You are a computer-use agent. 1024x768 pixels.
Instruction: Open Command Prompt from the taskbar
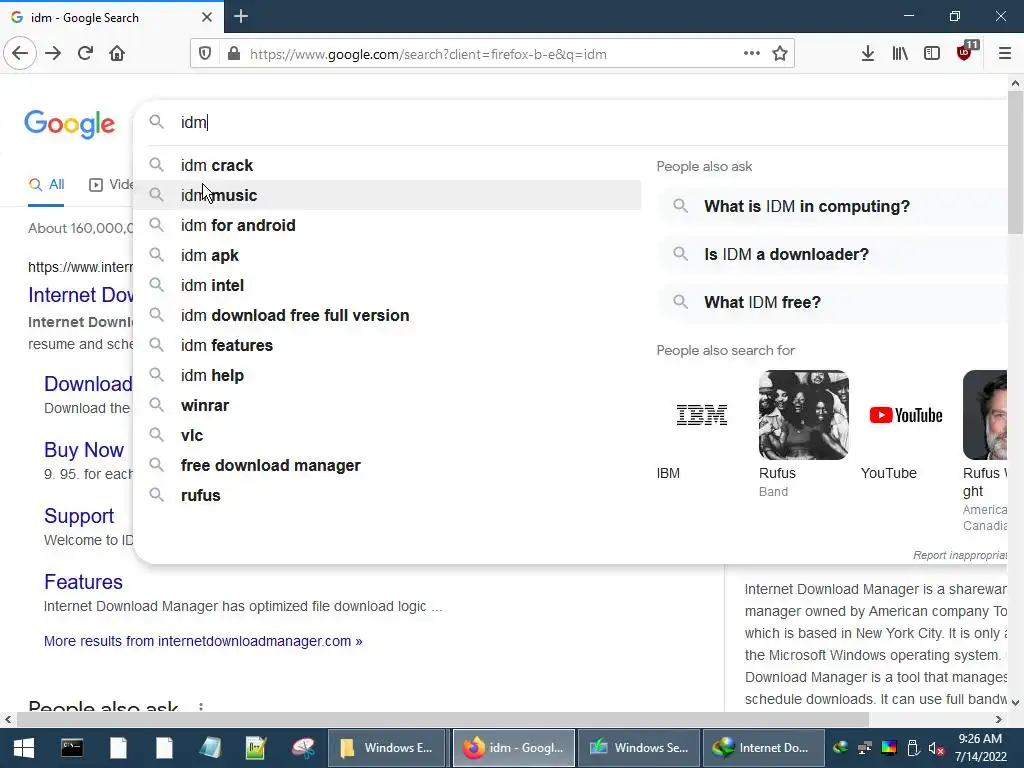72,748
